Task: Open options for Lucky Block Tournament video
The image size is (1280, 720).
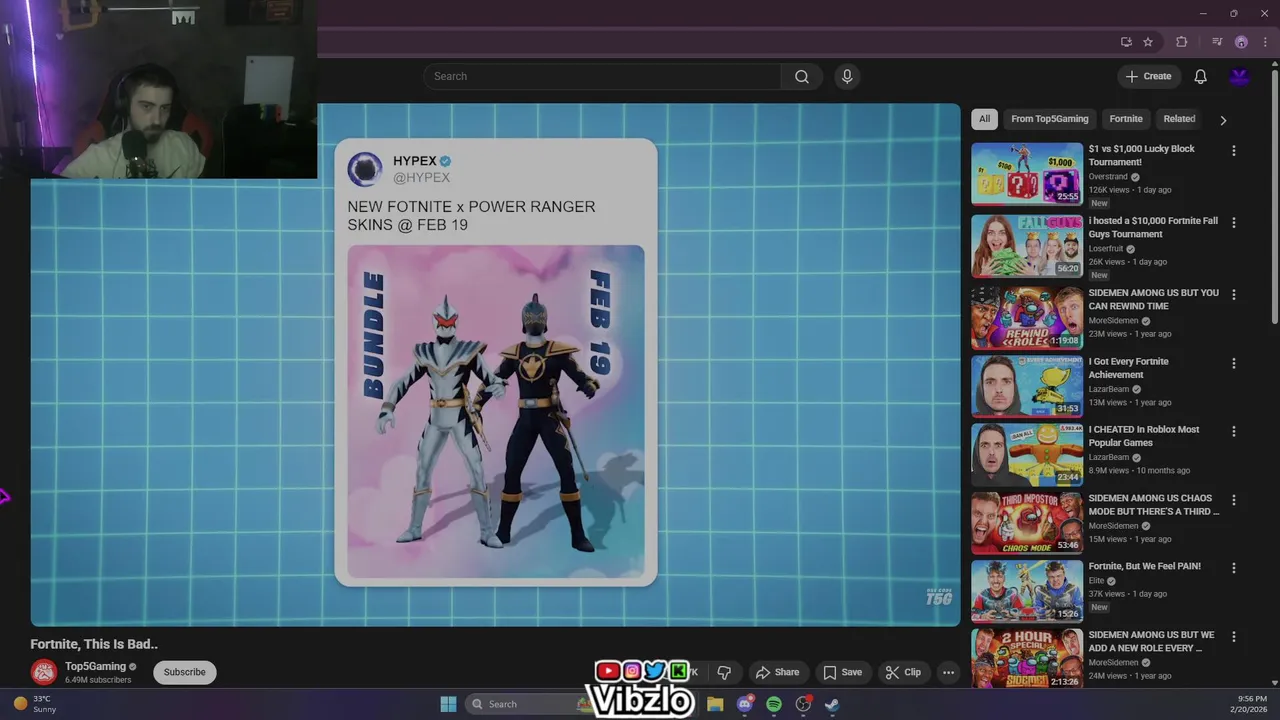Action: 1233,150
